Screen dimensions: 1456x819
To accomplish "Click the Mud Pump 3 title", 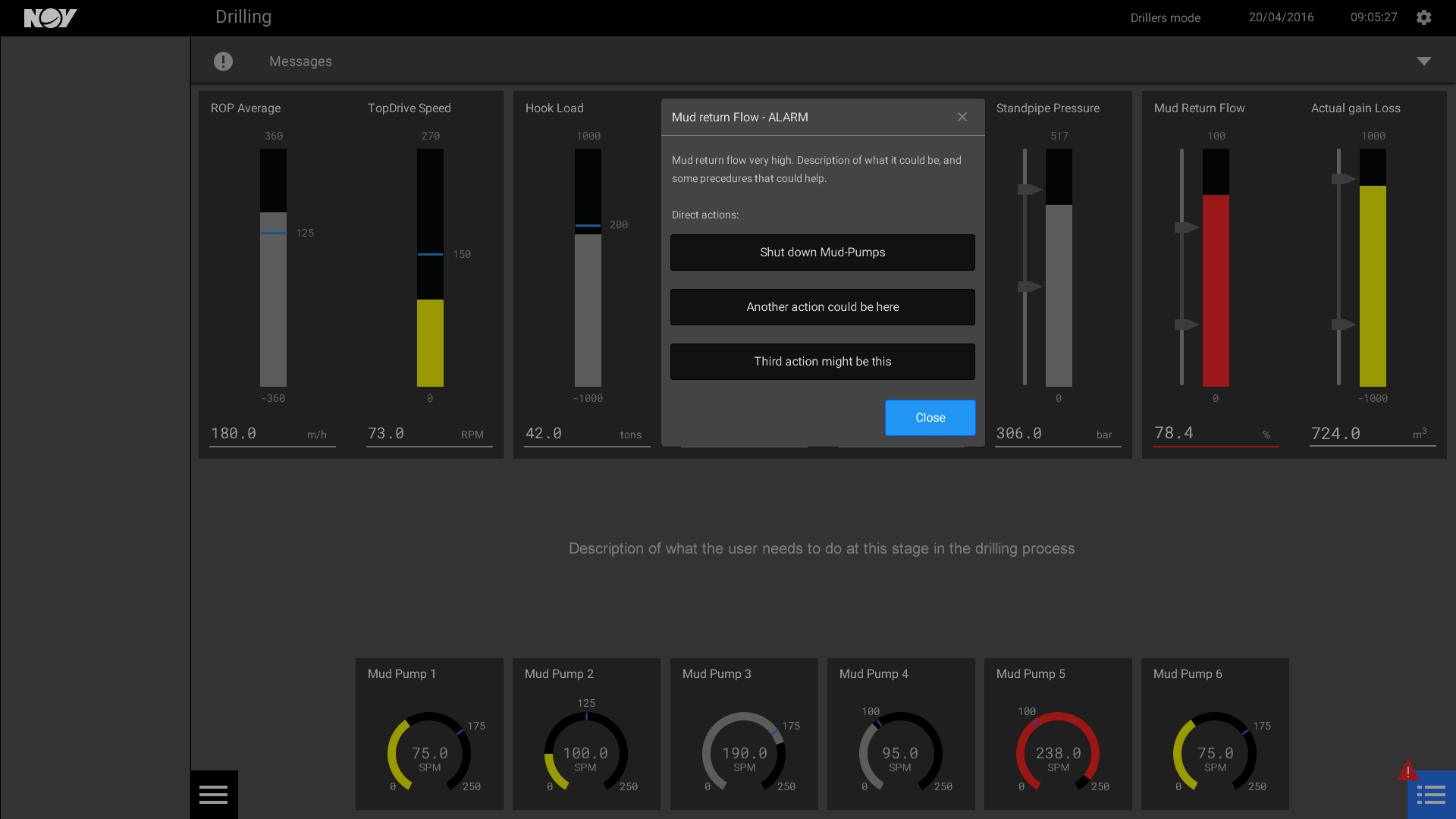I will point(717,674).
